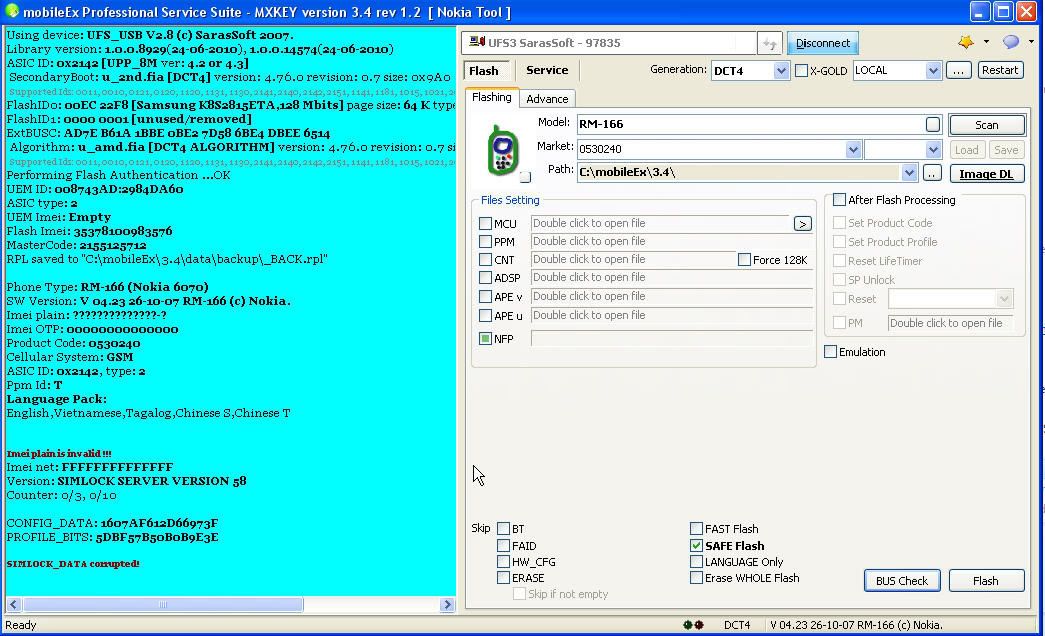Image resolution: width=1045 pixels, height=636 pixels.
Task: Check the PPM file checkbox
Action: point(485,242)
